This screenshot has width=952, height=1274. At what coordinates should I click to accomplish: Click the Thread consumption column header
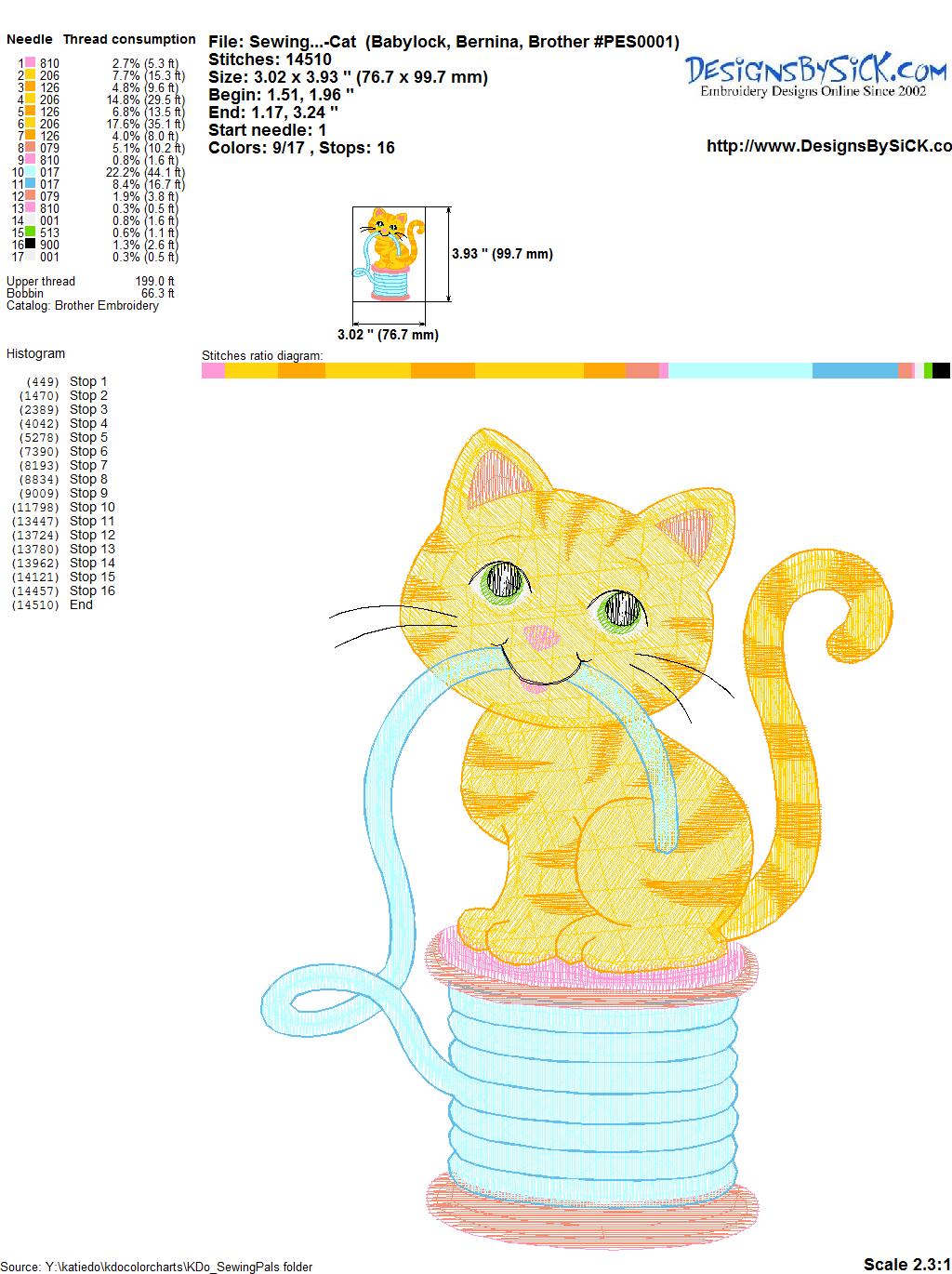pos(129,39)
